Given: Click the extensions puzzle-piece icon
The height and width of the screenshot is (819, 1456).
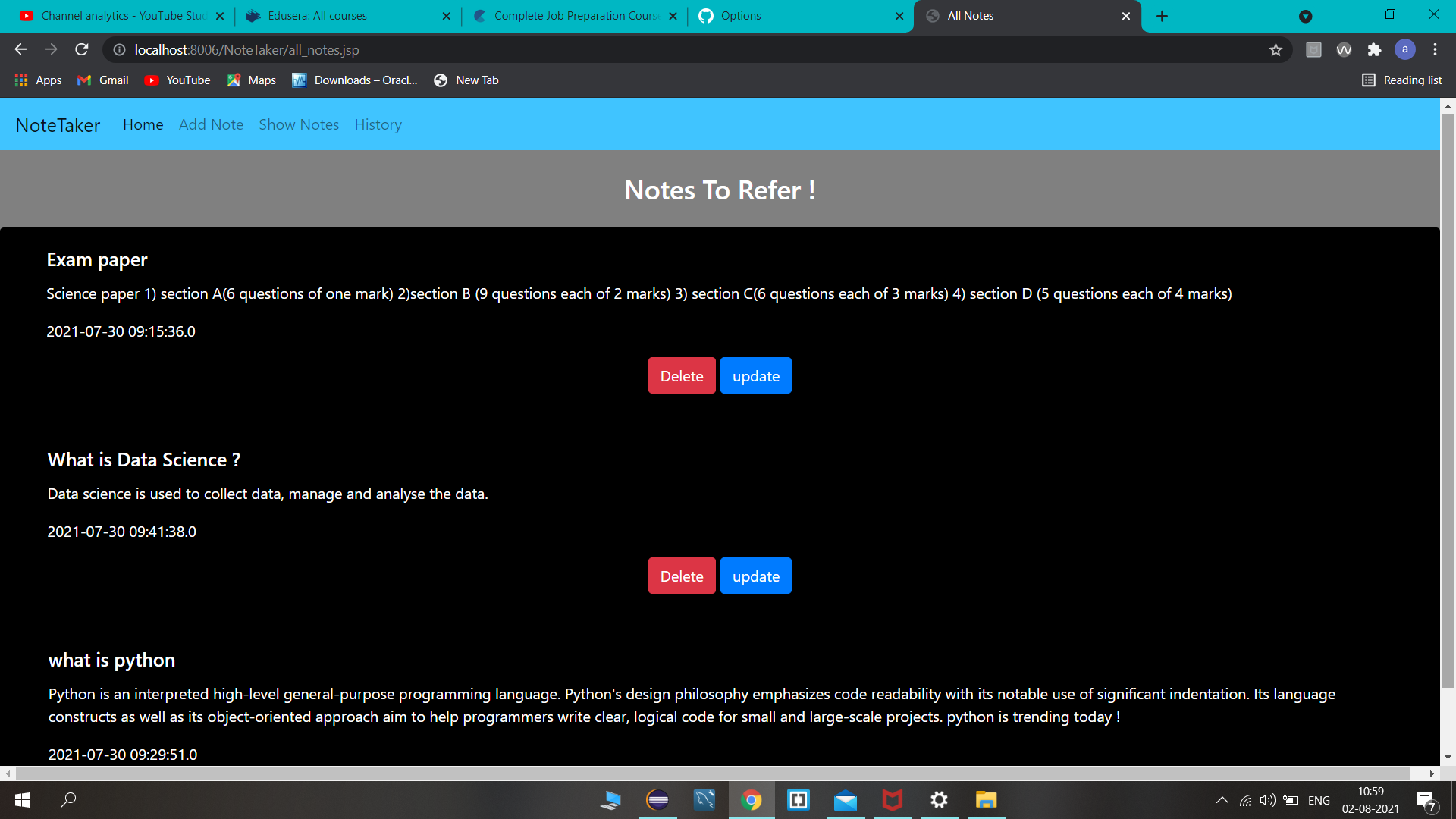Looking at the screenshot, I should [x=1375, y=50].
